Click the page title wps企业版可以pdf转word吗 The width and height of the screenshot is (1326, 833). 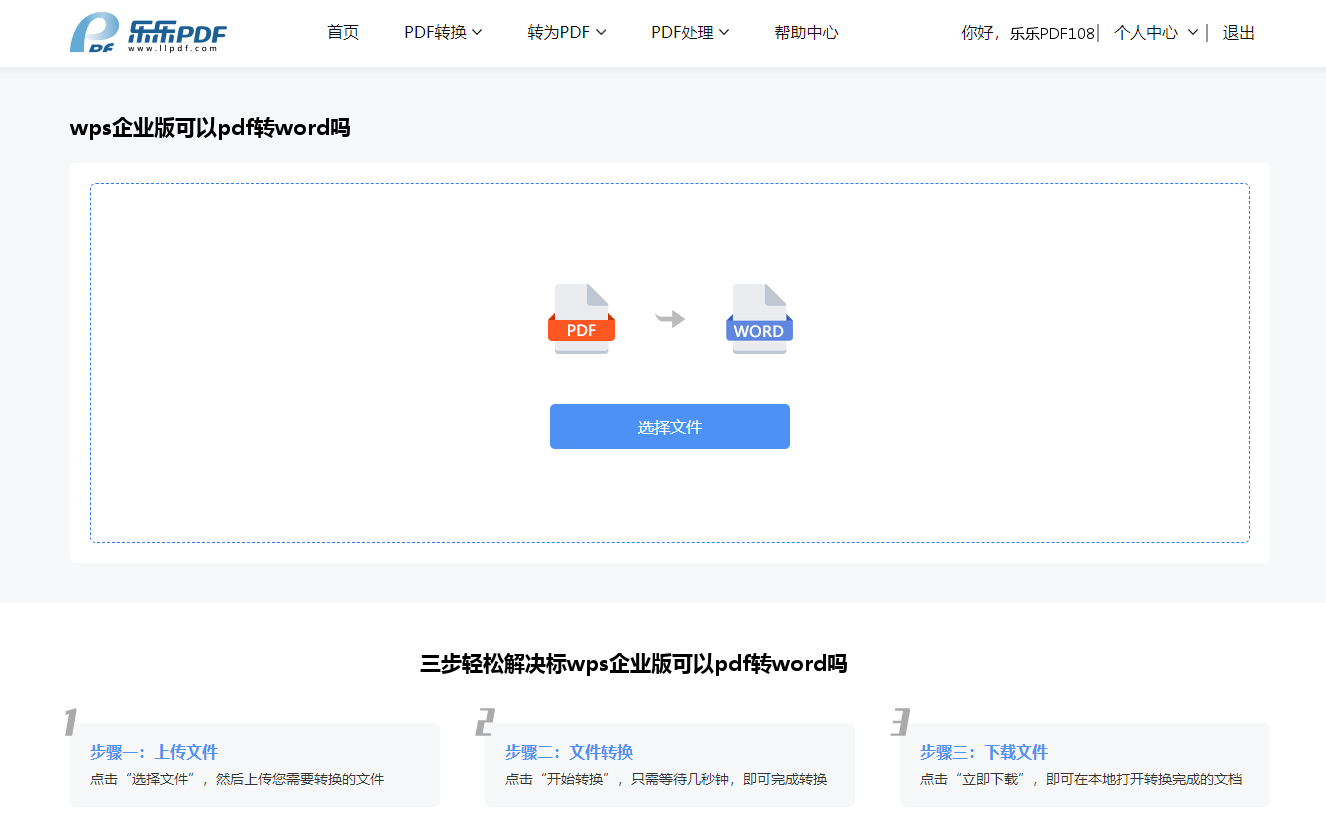pos(210,128)
